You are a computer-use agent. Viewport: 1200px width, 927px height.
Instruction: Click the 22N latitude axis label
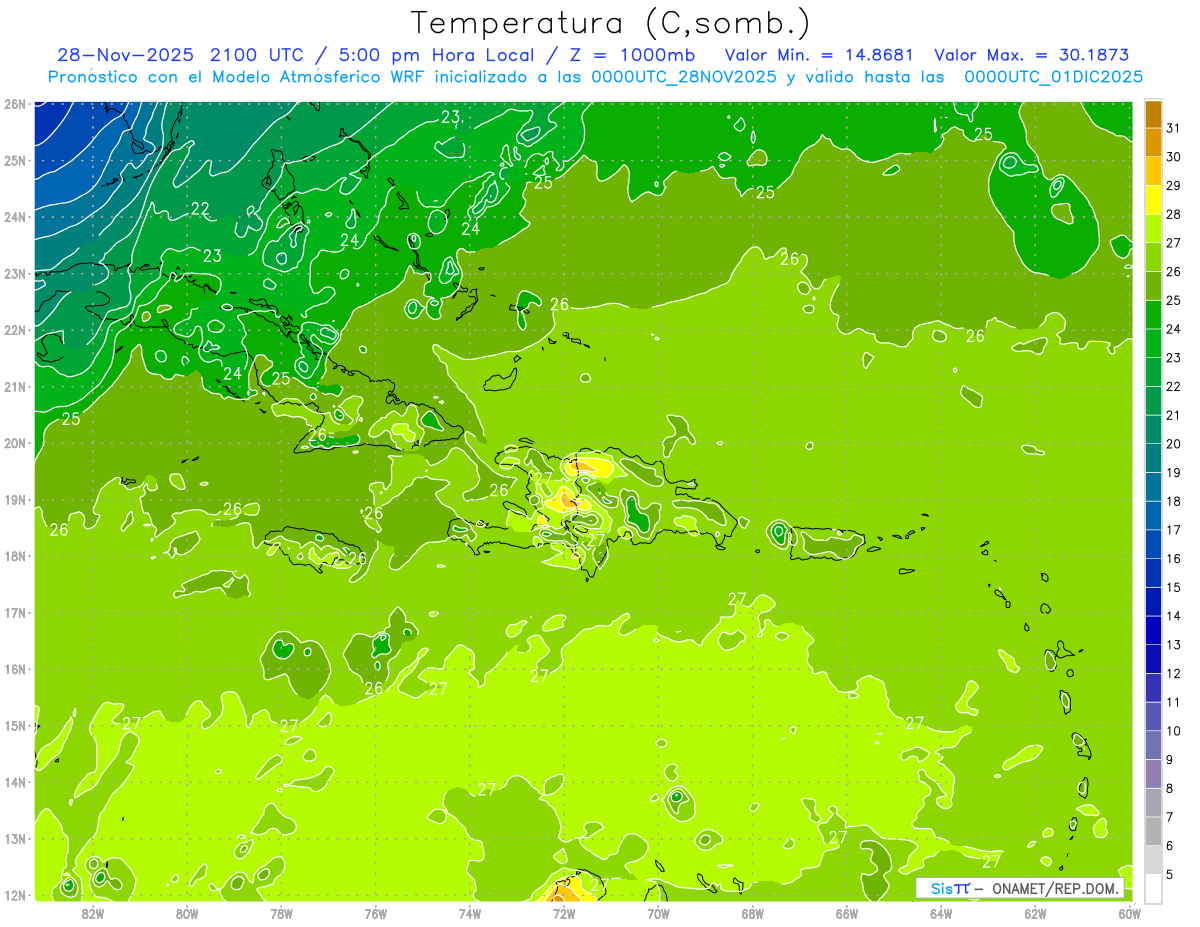pyautogui.click(x=15, y=330)
